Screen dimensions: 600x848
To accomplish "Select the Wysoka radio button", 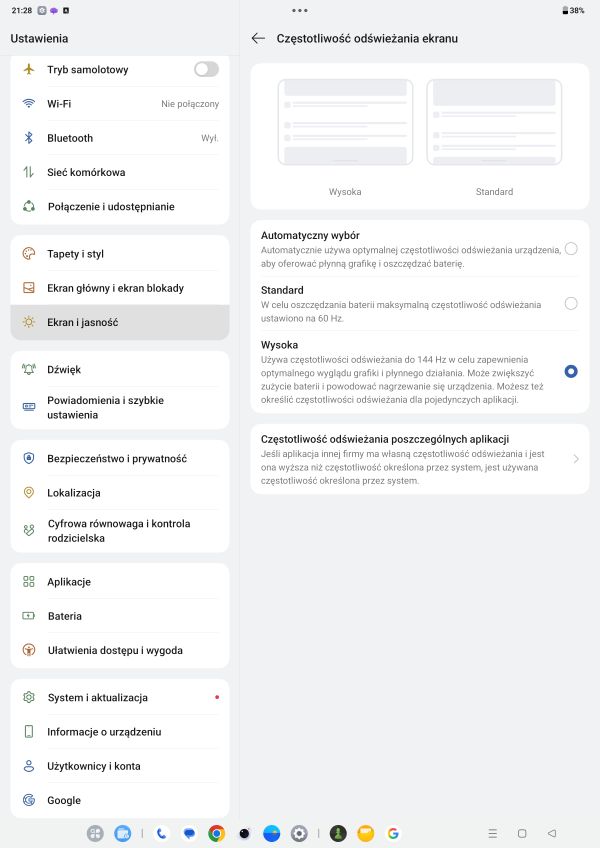I will click(571, 371).
